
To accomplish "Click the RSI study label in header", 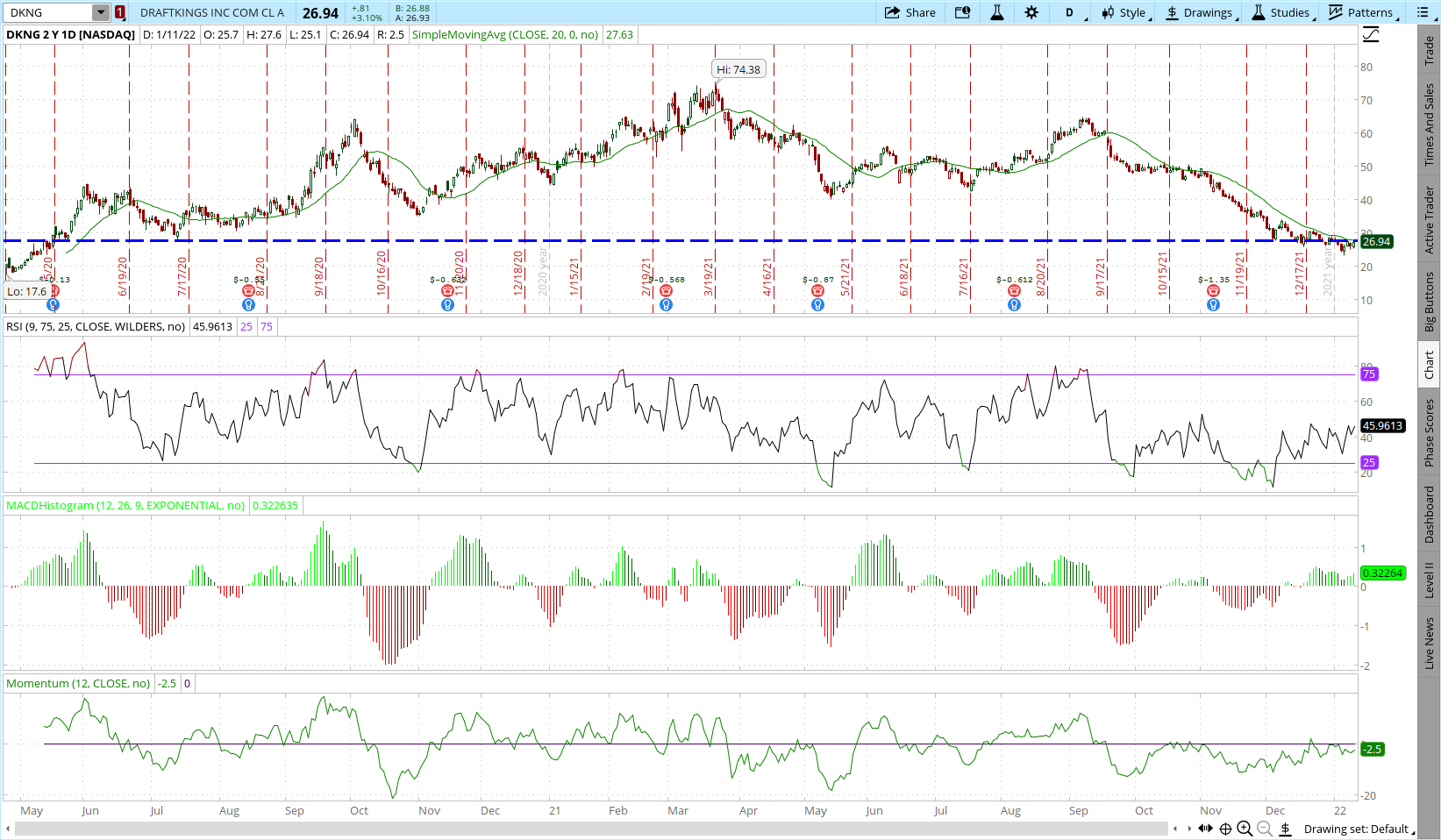I will pyautogui.click(x=96, y=326).
